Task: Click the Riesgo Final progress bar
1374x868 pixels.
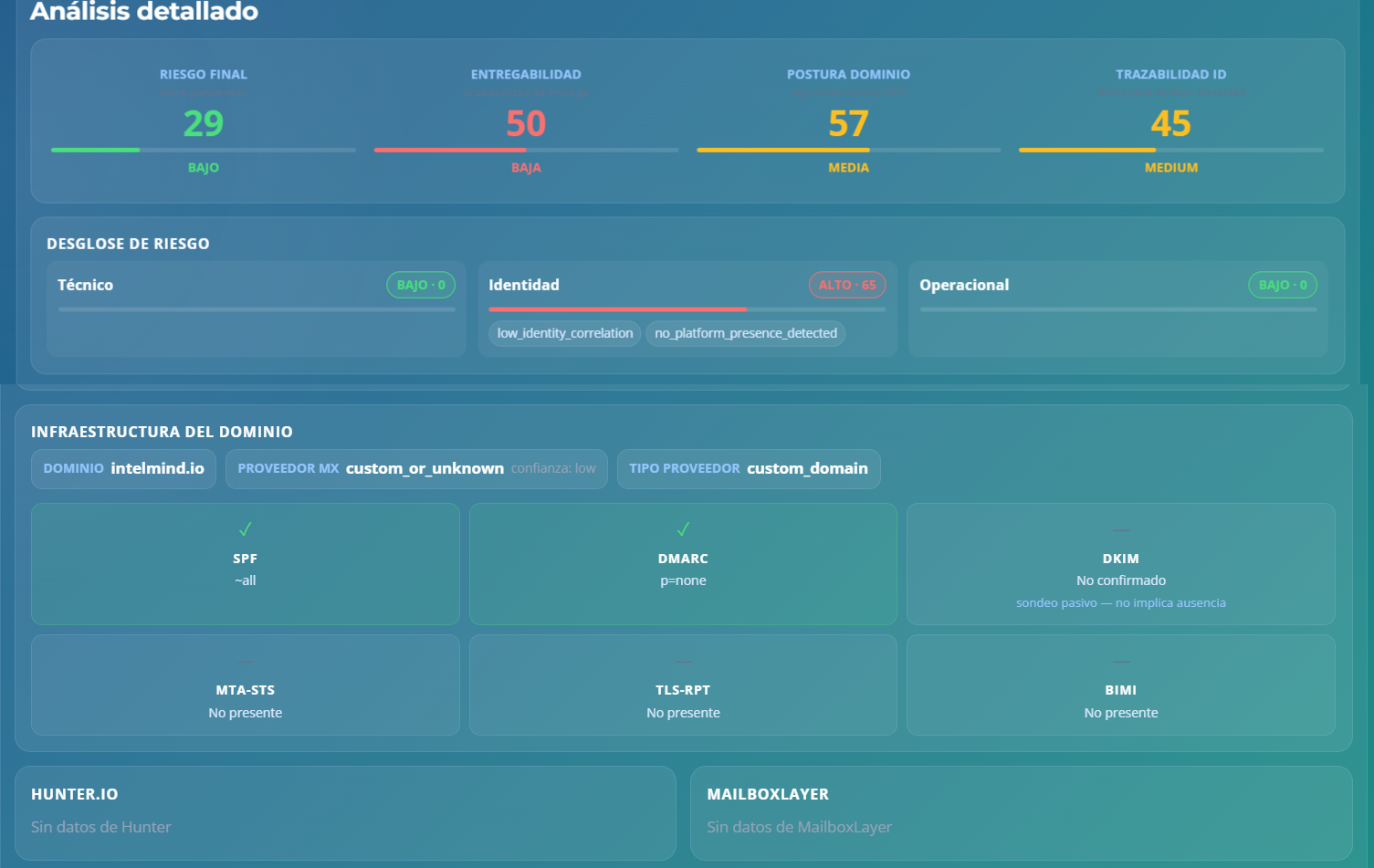Action: click(x=203, y=149)
